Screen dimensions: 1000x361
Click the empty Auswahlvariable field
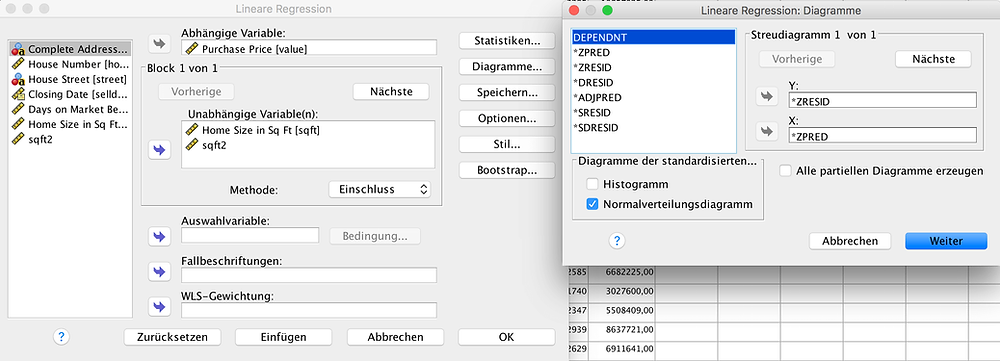250,235
